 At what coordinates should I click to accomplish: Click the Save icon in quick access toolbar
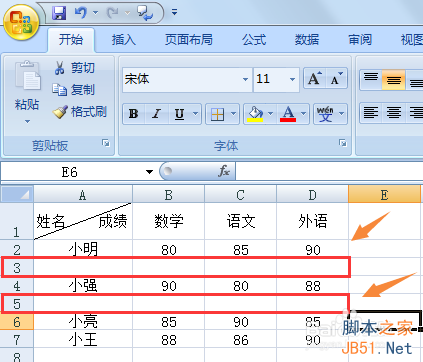pos(59,13)
